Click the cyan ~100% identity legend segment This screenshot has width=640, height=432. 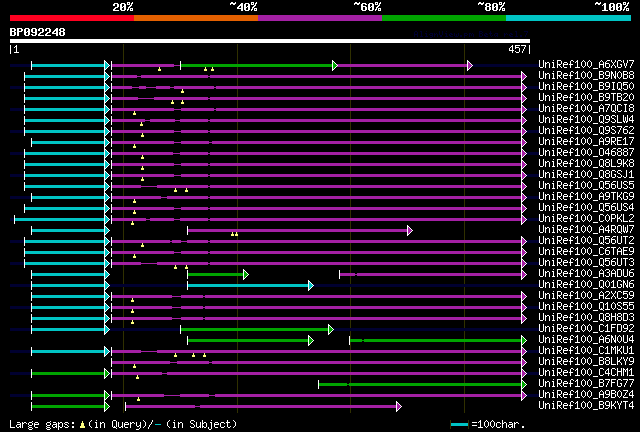point(569,18)
